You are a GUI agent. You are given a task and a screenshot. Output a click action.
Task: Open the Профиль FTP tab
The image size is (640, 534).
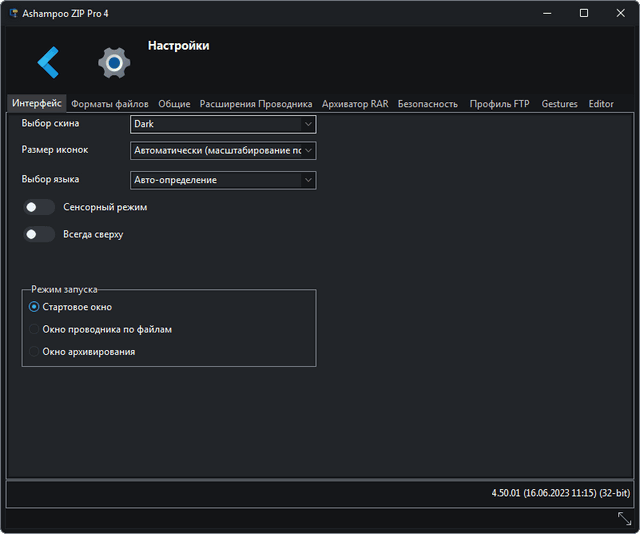click(499, 104)
